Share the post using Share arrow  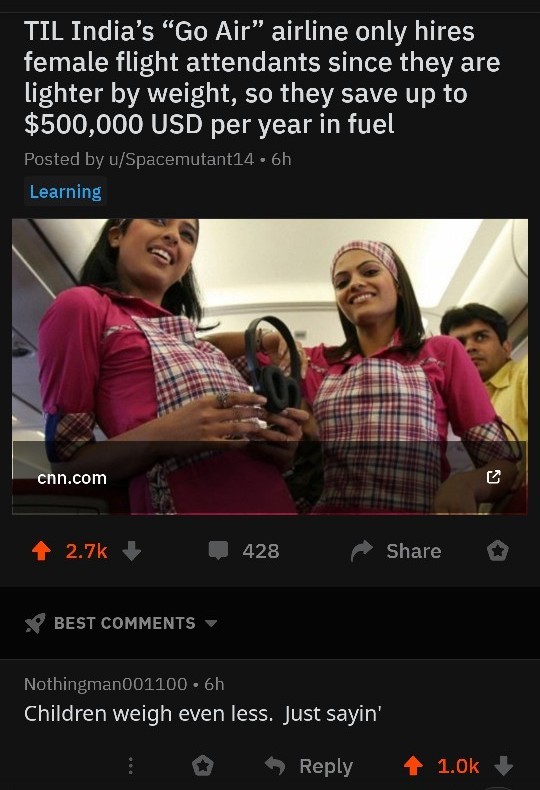(x=362, y=551)
